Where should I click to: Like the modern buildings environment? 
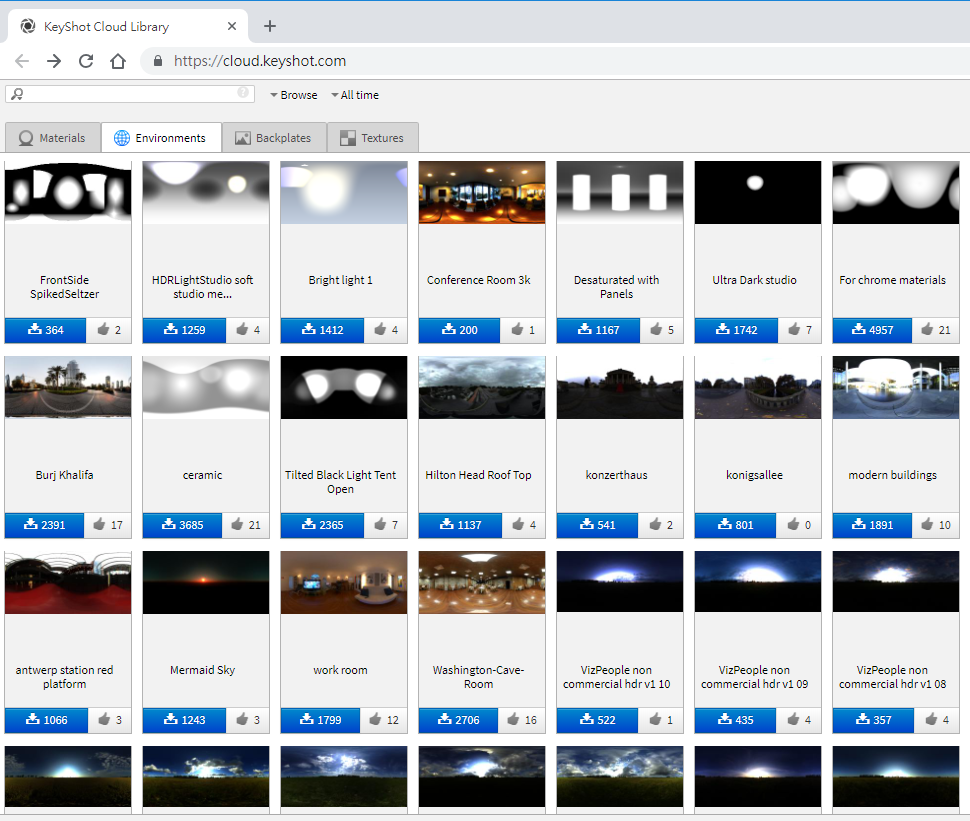(935, 525)
